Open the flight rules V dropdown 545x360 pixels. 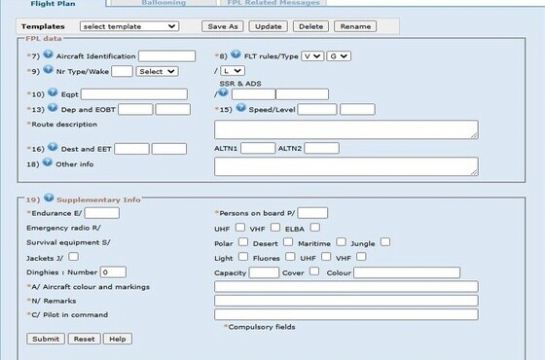(312, 56)
